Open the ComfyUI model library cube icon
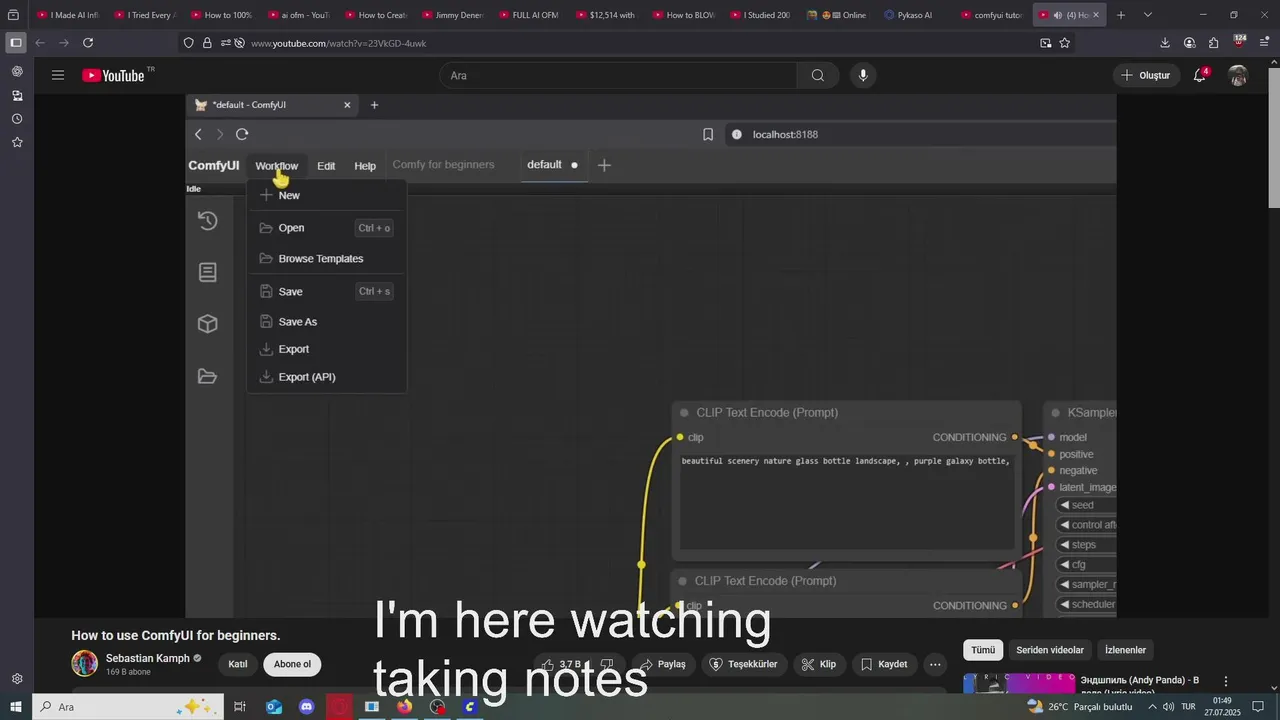The image size is (1280, 720). tap(207, 323)
